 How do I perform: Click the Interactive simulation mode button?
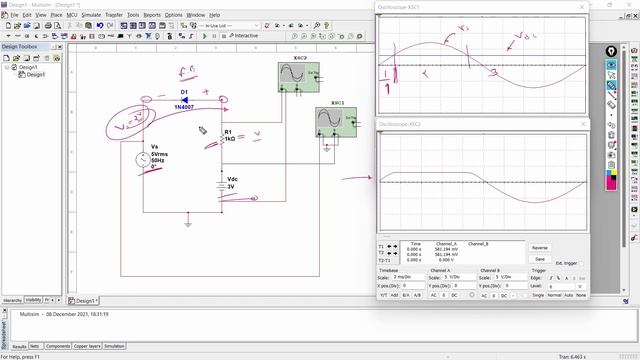(x=244, y=36)
